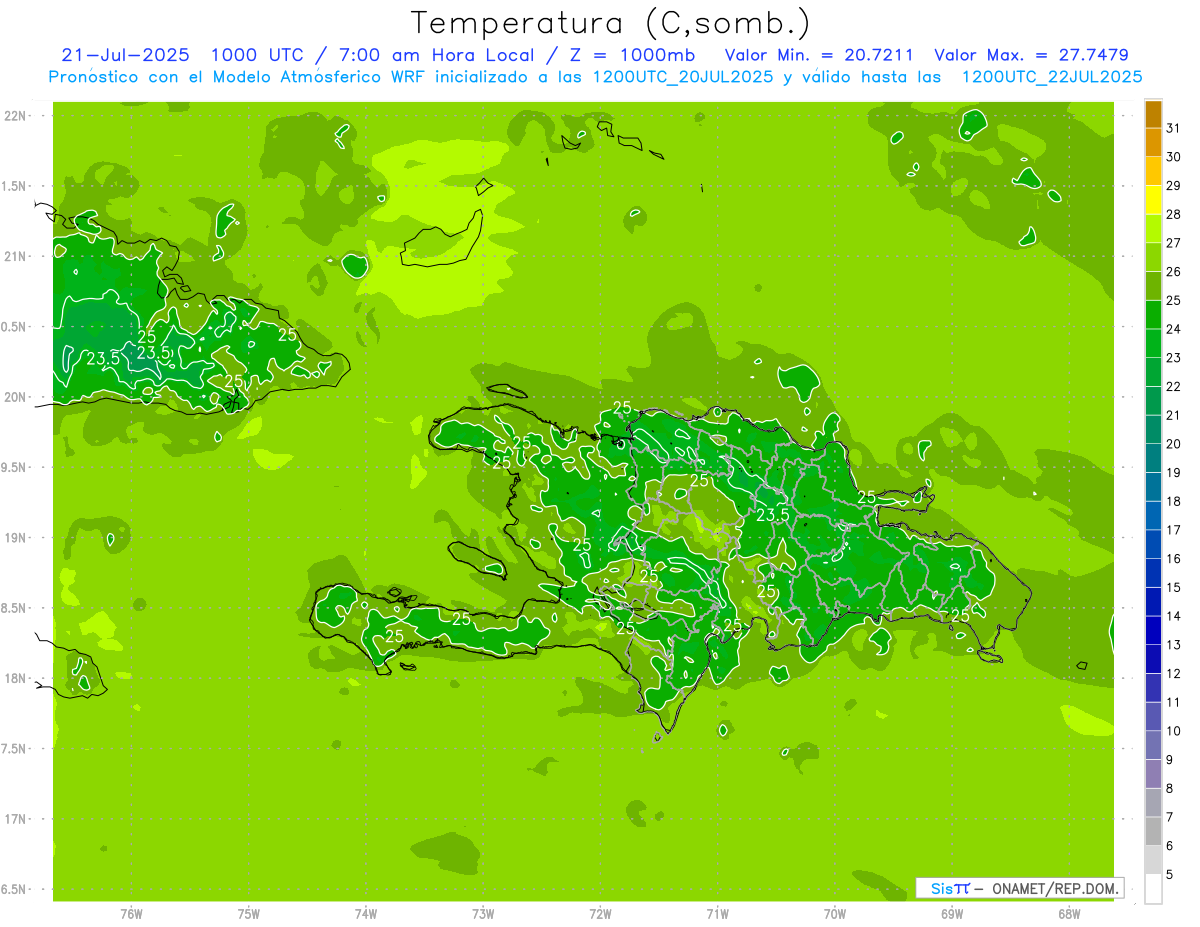
Task: Click the legend scale number '31'
Action: click(1173, 128)
